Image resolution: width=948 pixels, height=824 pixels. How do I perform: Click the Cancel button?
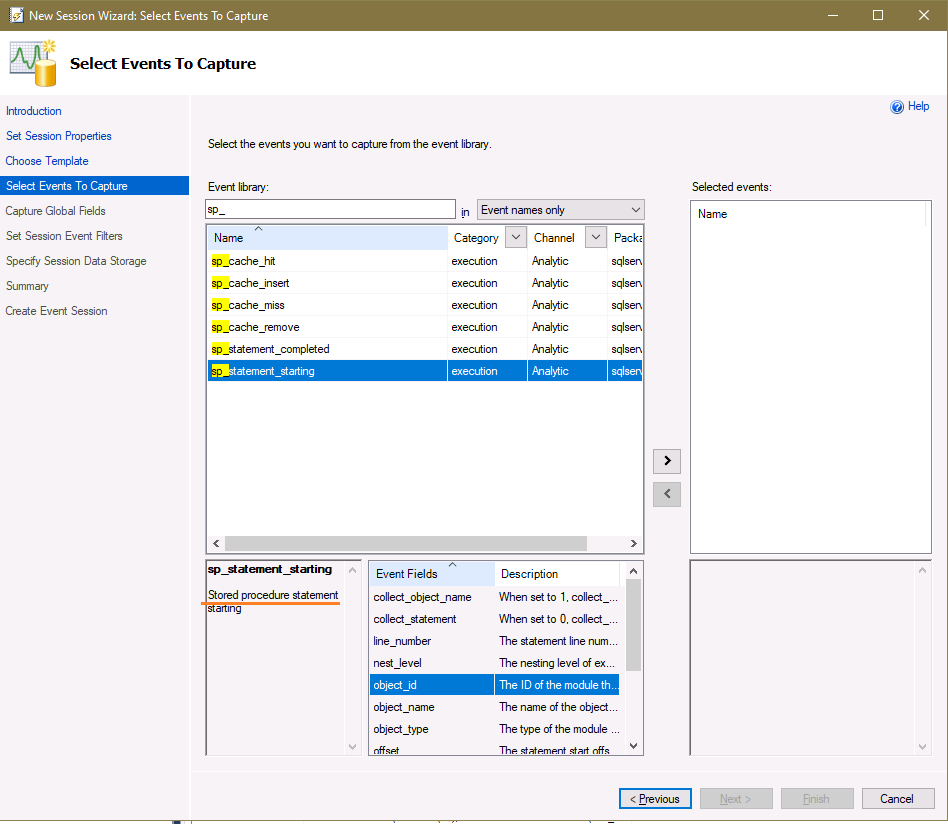coord(897,799)
